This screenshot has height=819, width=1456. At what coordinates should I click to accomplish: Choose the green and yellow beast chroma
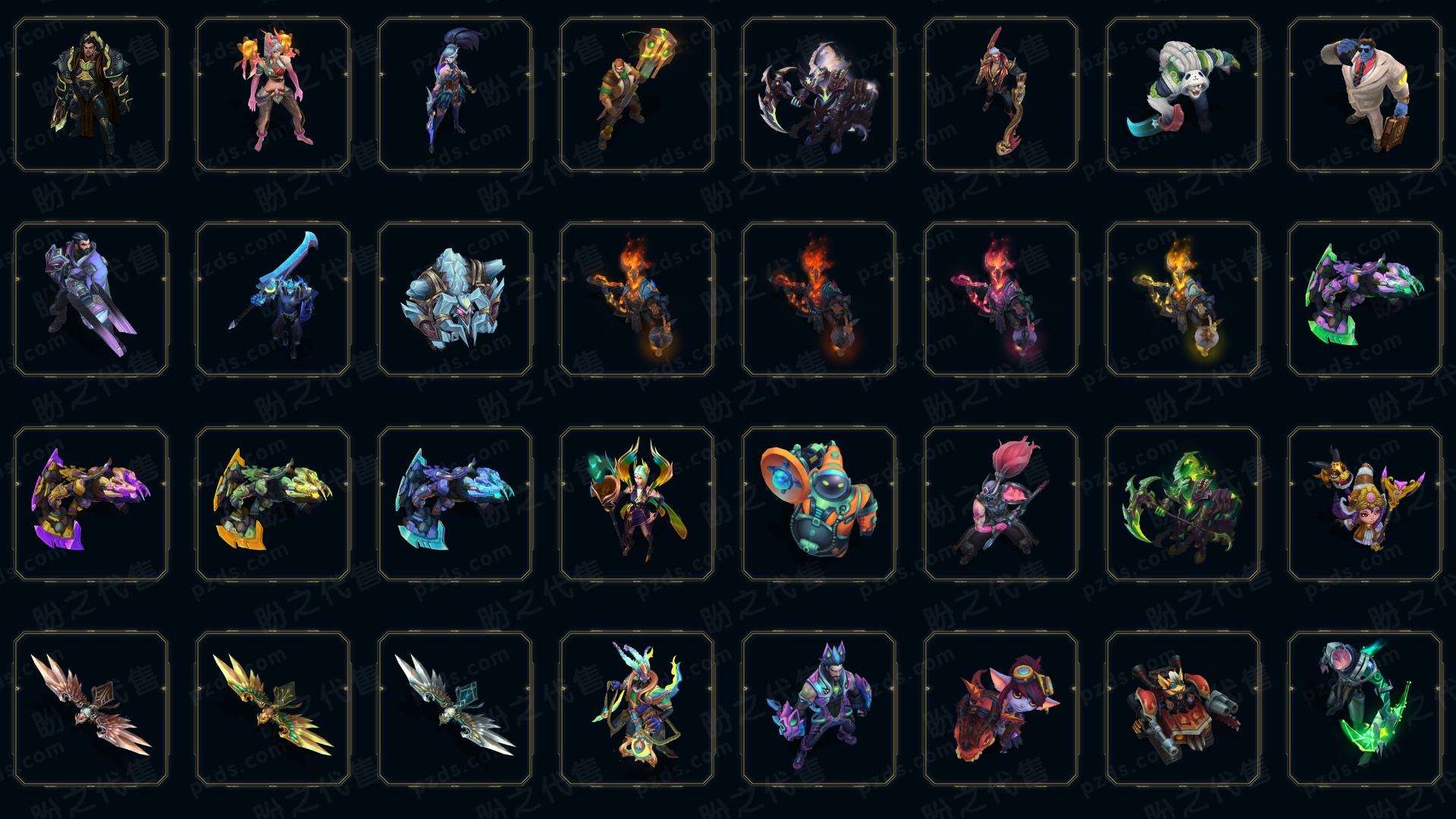click(x=273, y=503)
